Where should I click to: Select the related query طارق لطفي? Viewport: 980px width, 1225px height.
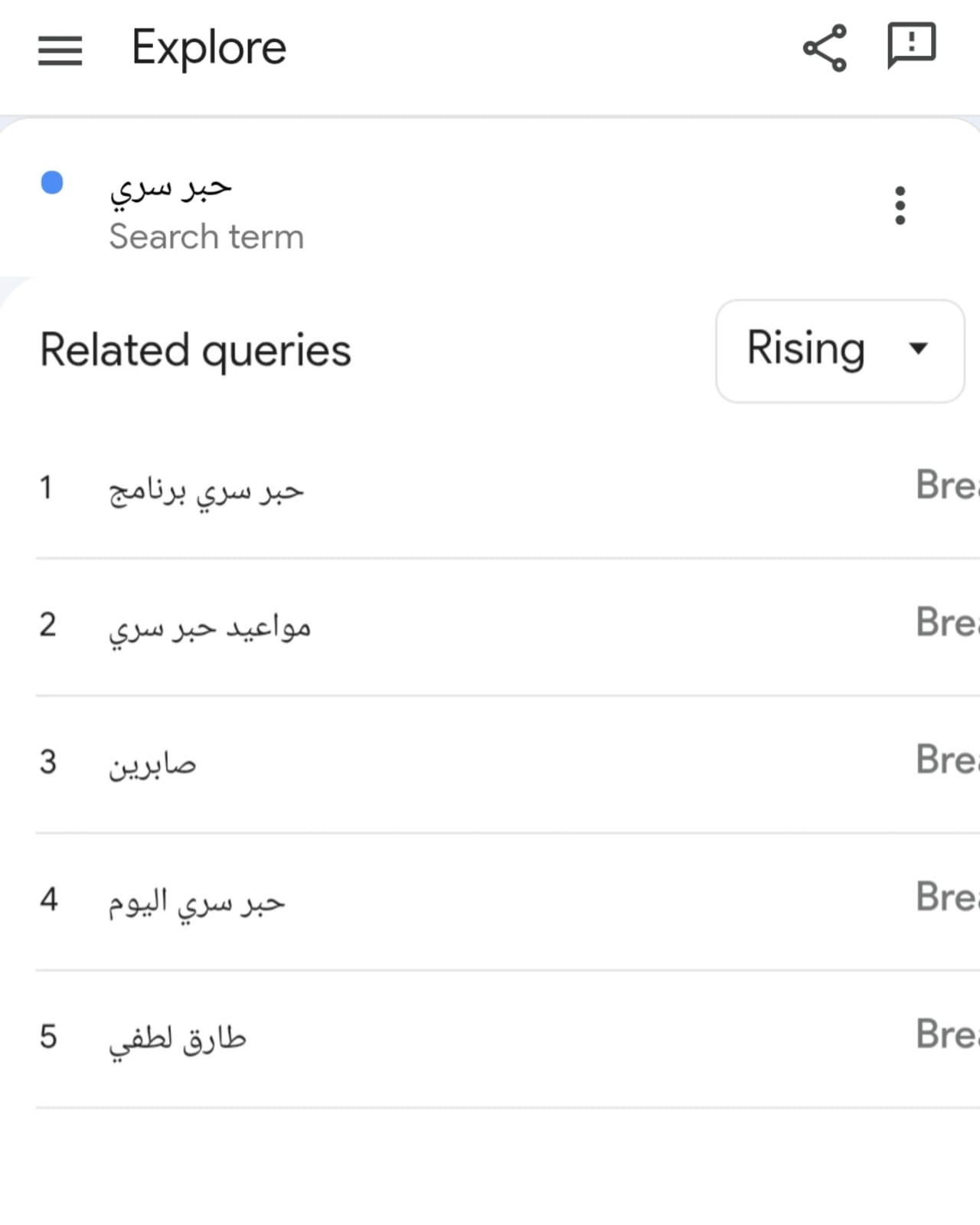[178, 1039]
